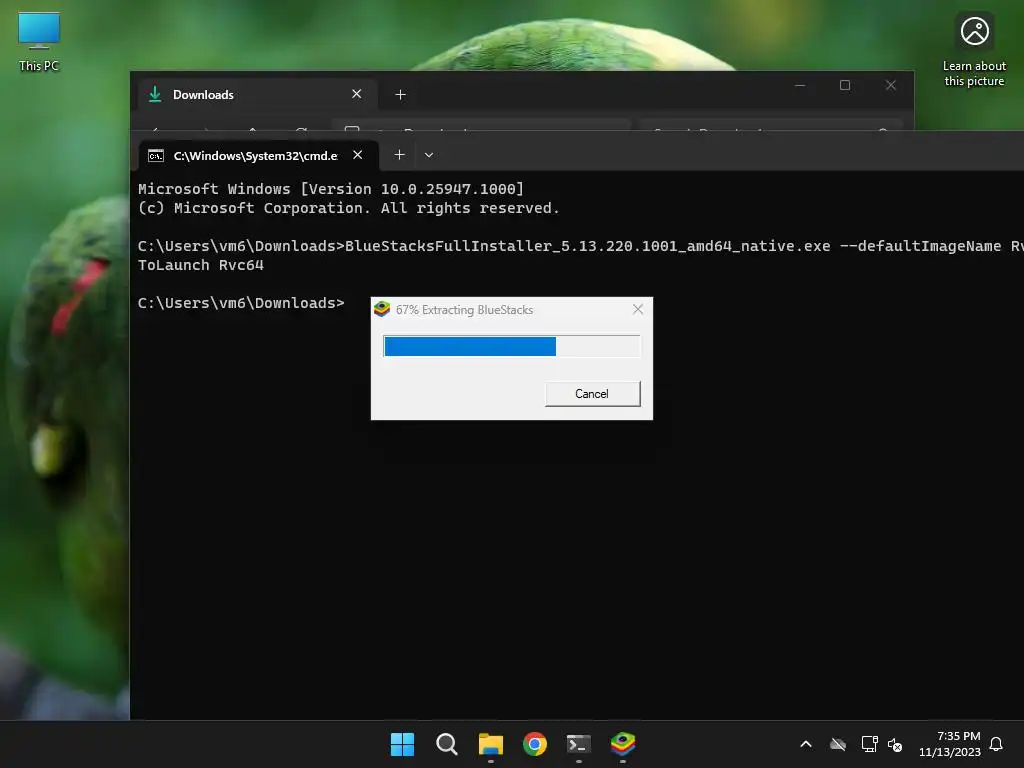This screenshot has height=768, width=1024.
Task: Open taskbar Search
Action: 447,744
